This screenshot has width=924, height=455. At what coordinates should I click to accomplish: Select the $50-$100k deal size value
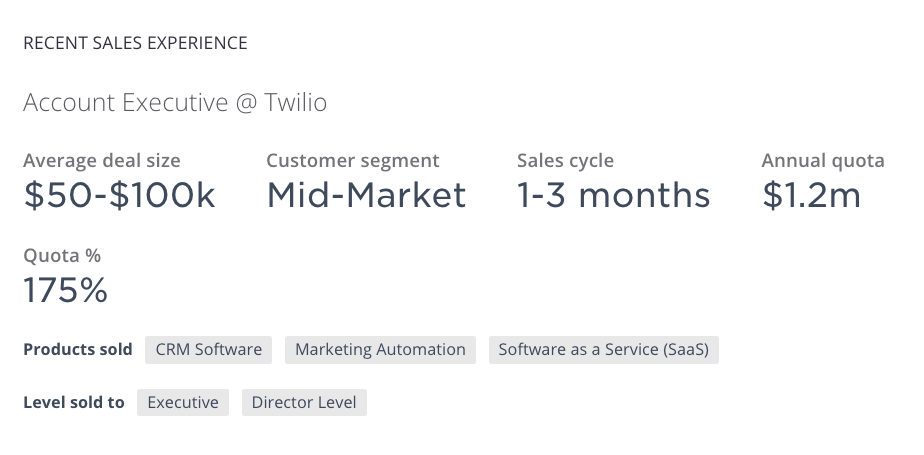119,195
